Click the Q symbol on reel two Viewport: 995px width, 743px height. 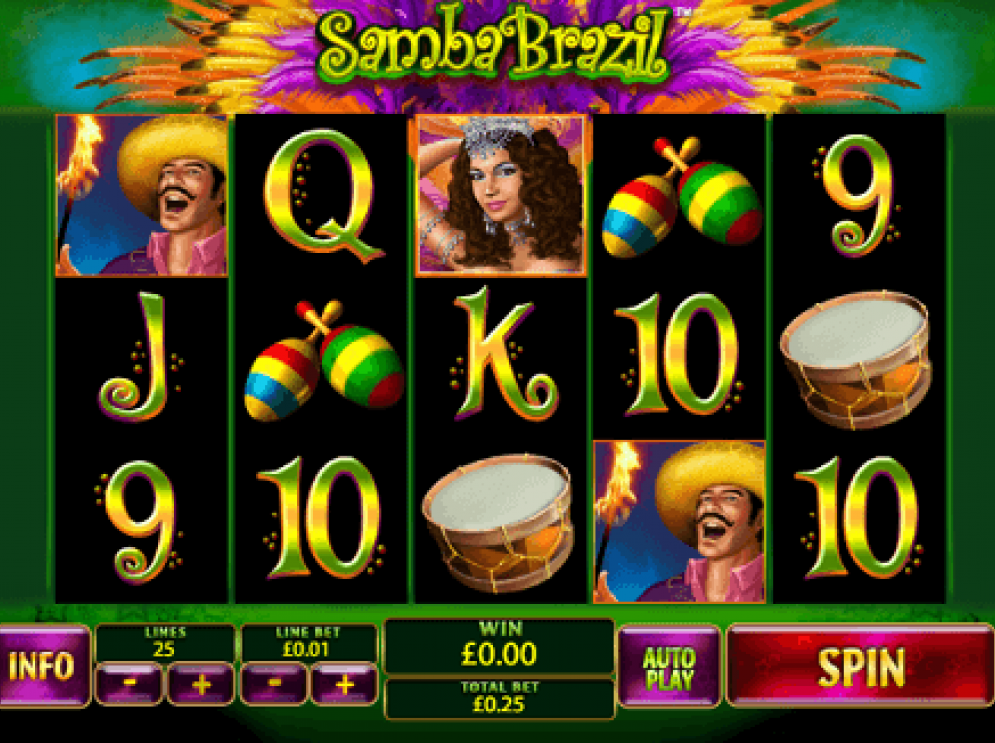pos(322,195)
